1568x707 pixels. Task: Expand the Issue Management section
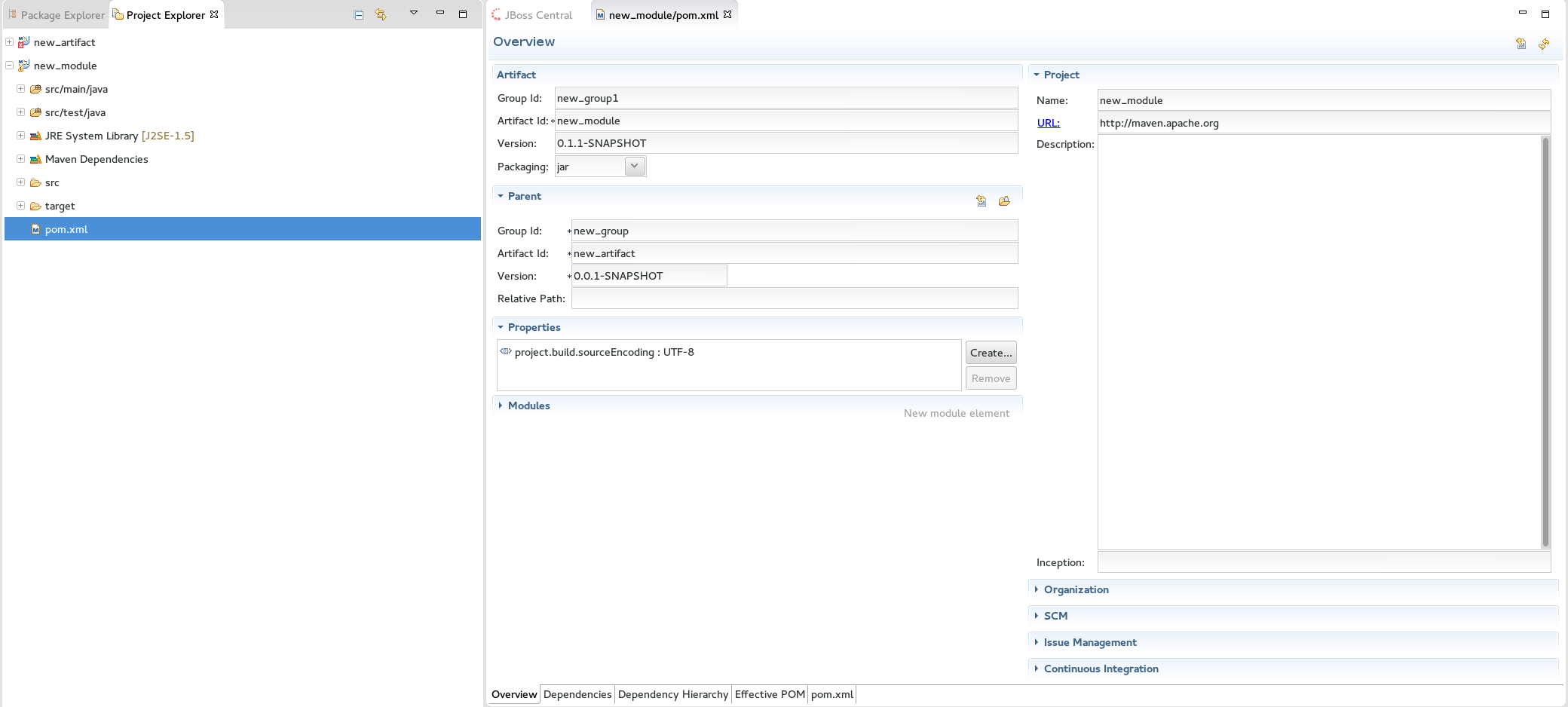pyautogui.click(x=1037, y=642)
